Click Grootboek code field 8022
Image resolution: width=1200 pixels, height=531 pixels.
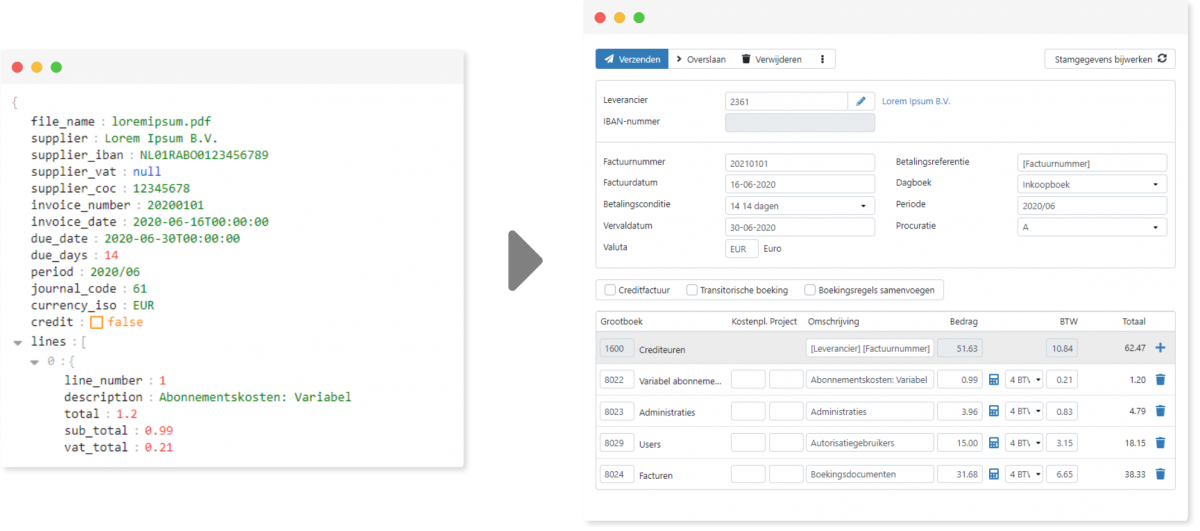tap(617, 380)
